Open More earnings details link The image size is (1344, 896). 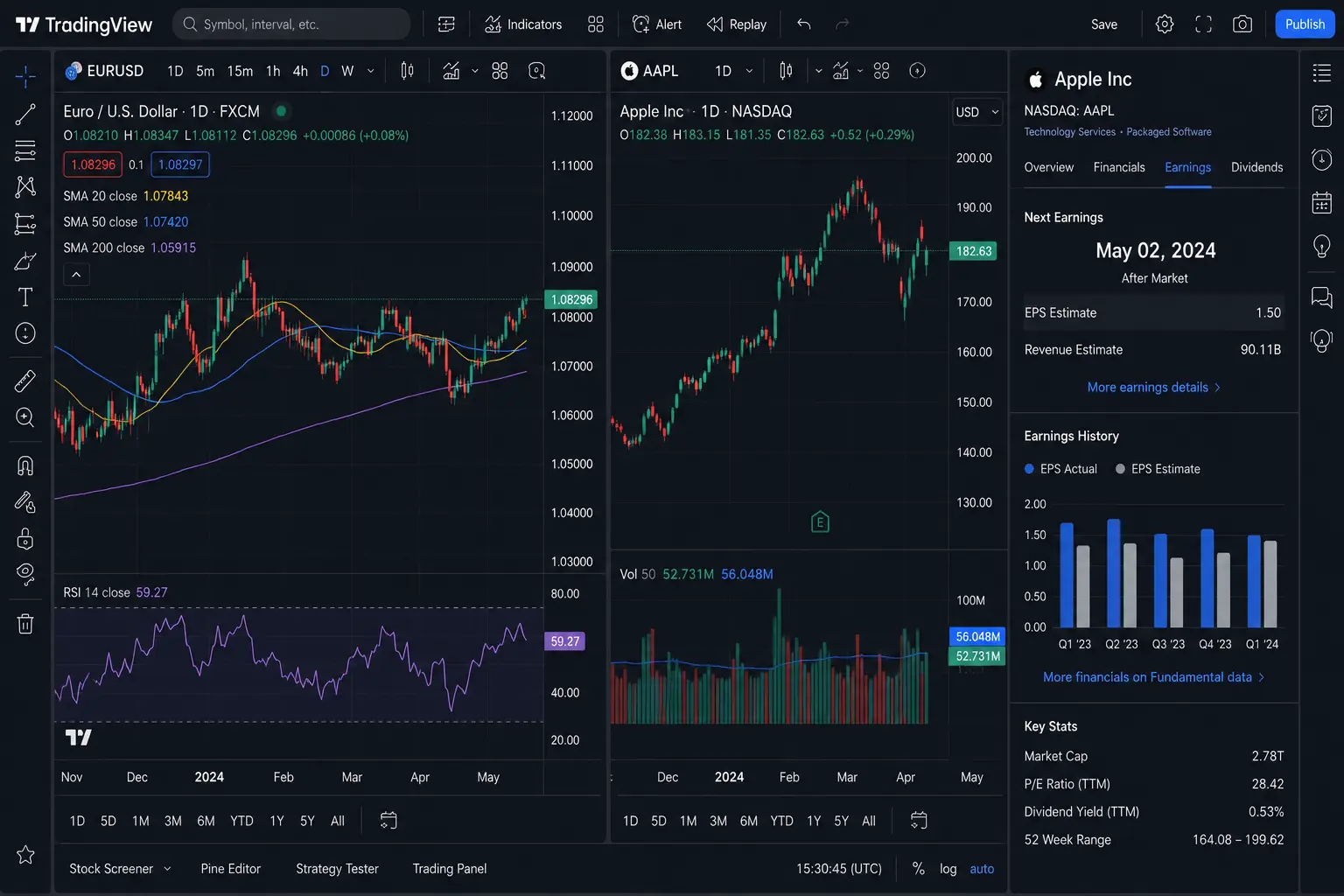point(1153,387)
